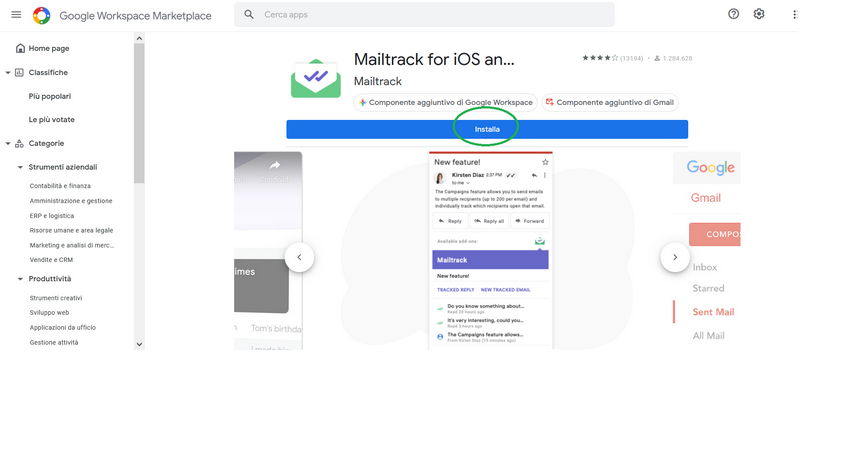The width and height of the screenshot is (844, 475).
Task: Click the Categorie shapes icon
Action: (19, 143)
